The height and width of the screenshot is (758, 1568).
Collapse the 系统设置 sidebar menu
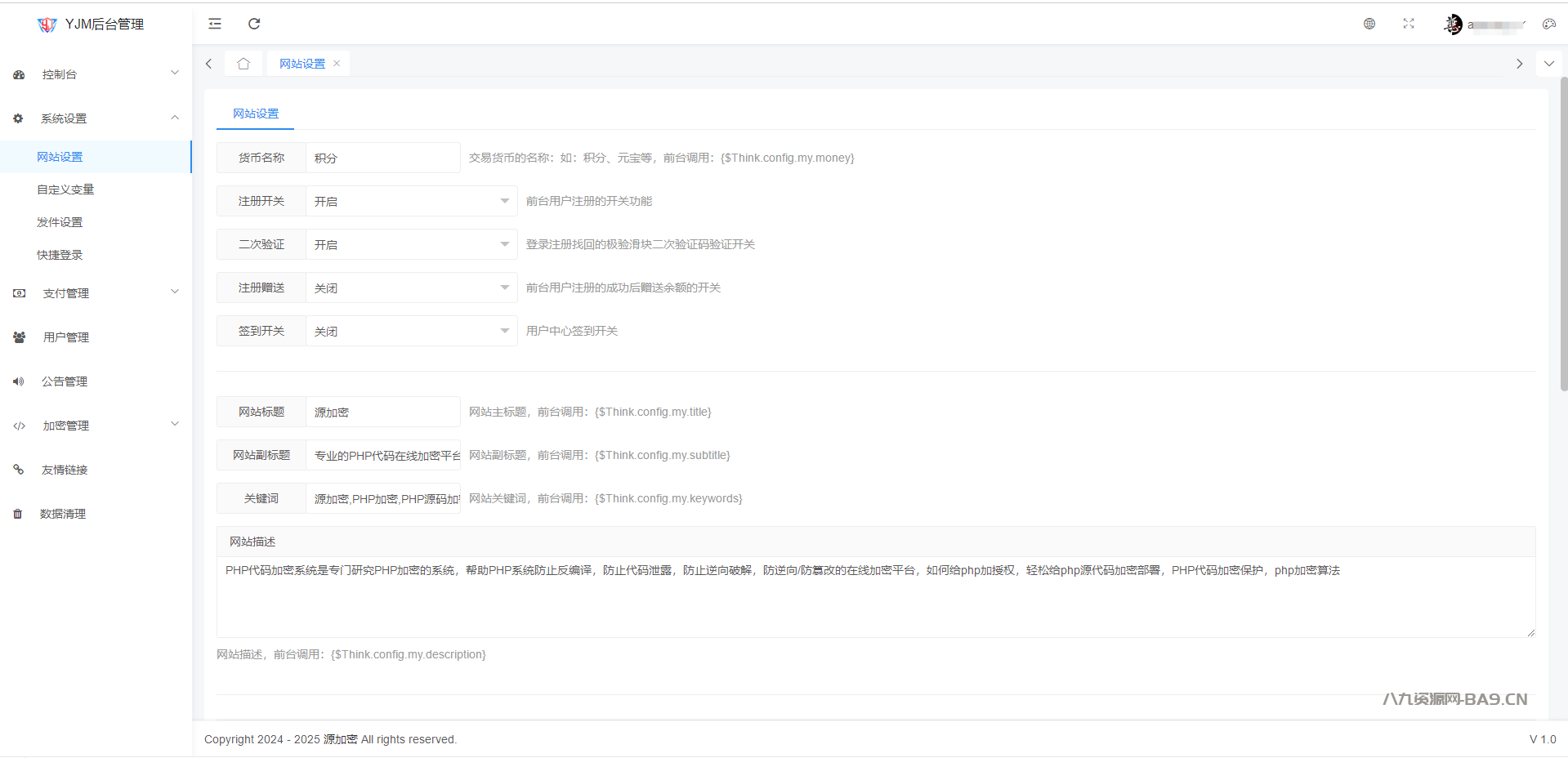96,118
